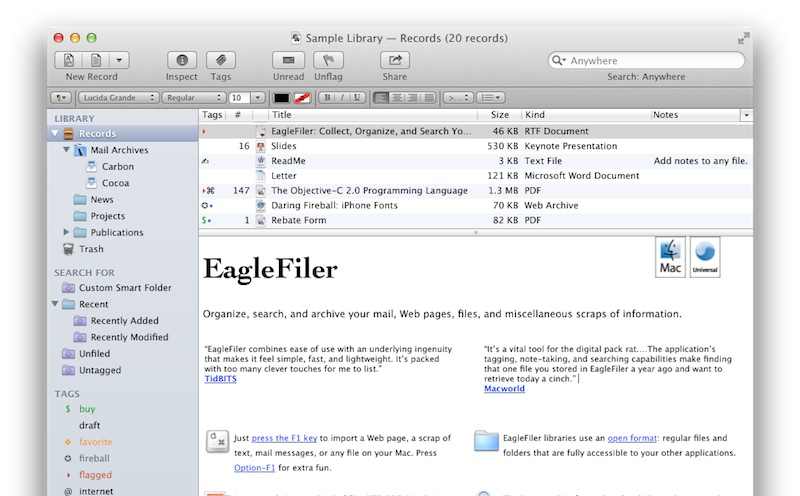Collapse the Mail Archives folder

[x=67, y=151]
